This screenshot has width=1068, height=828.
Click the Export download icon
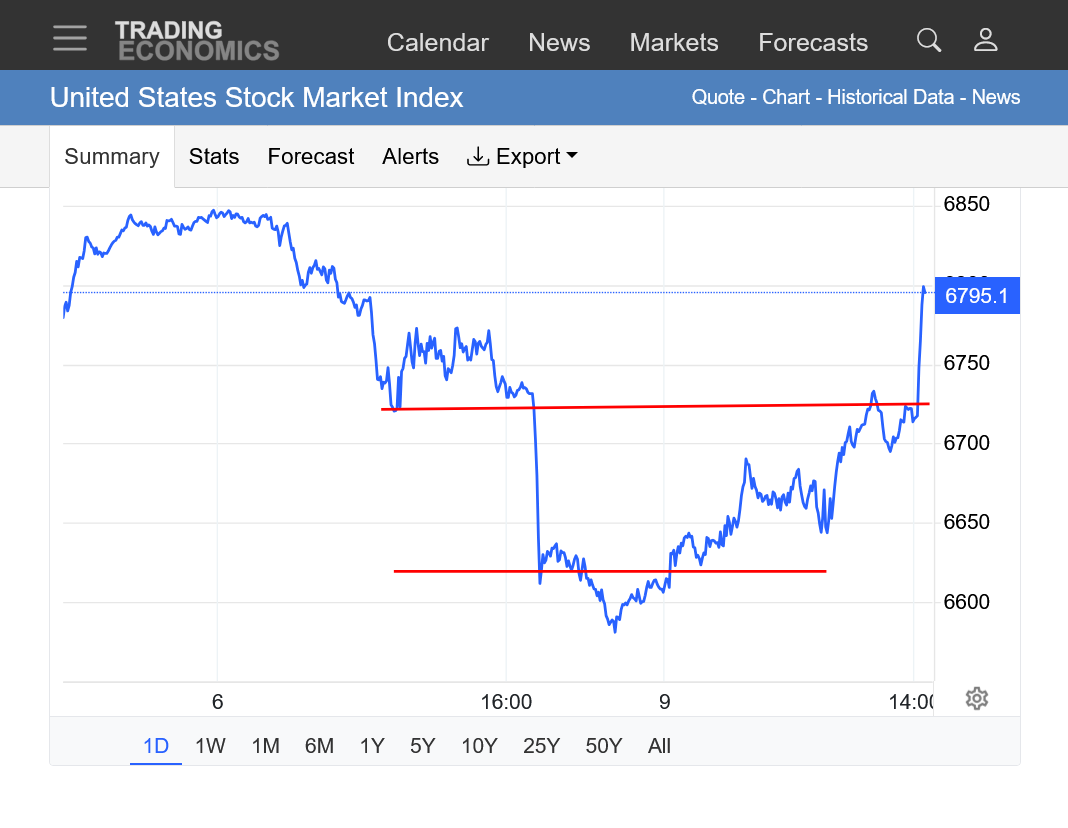tap(478, 156)
